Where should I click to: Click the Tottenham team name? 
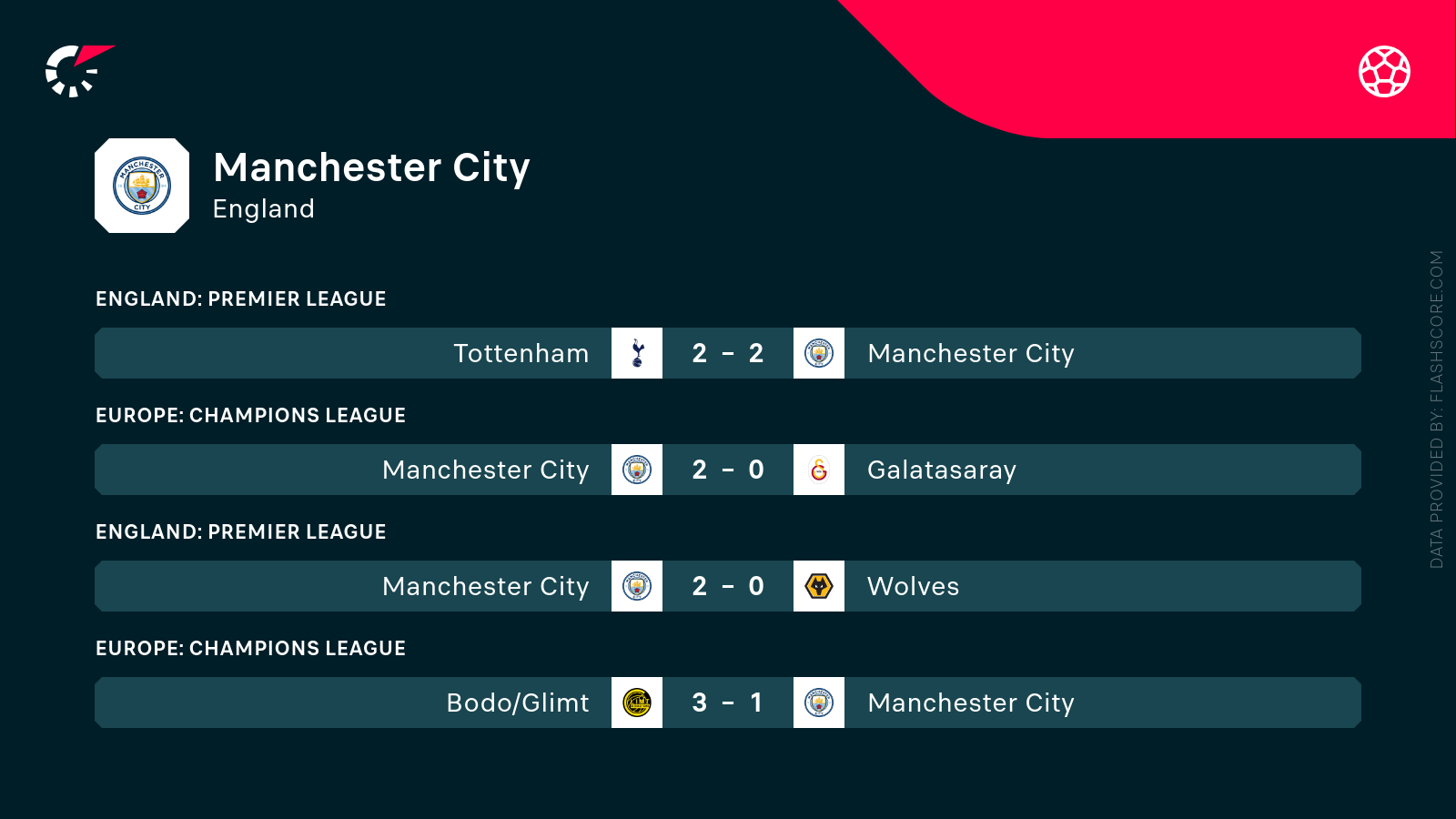coord(521,353)
